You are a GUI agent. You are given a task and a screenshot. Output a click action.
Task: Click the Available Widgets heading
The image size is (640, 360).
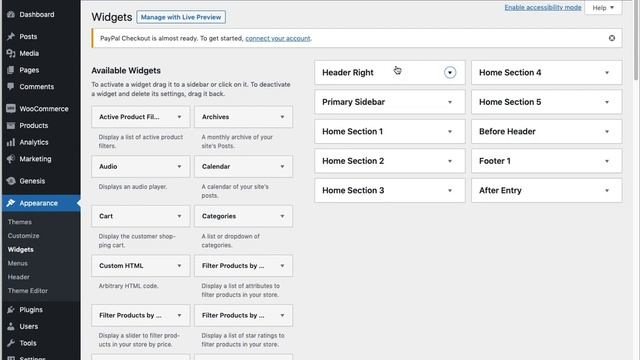126,71
